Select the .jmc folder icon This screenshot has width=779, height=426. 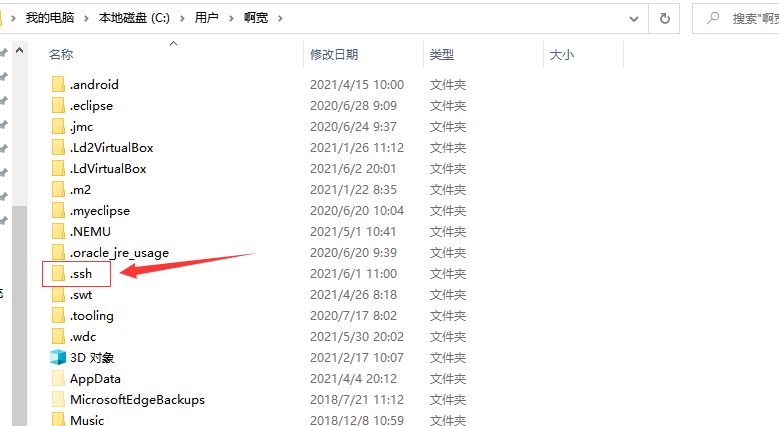pyautogui.click(x=58, y=126)
